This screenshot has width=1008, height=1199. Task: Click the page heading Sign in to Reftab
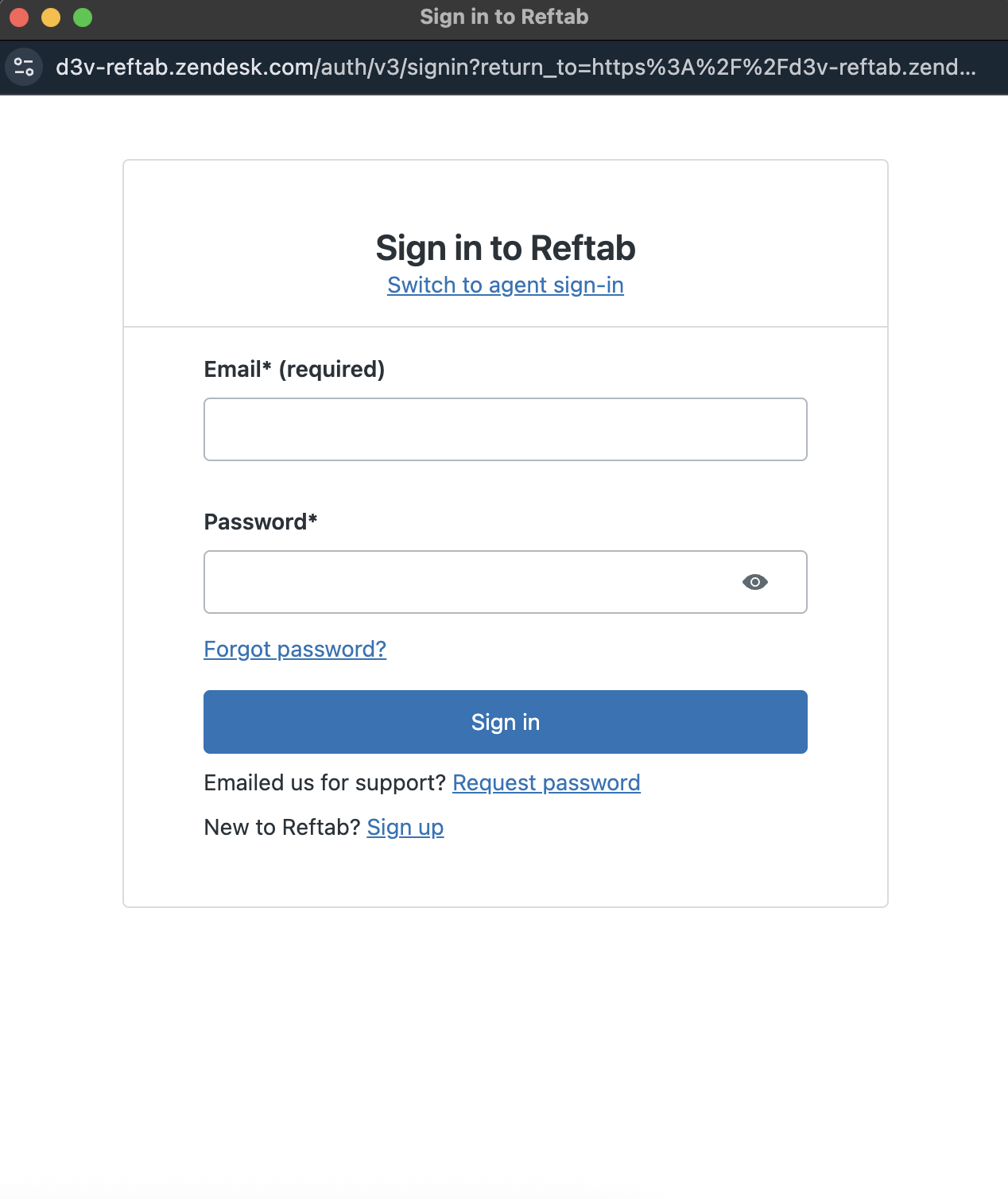[505, 248]
